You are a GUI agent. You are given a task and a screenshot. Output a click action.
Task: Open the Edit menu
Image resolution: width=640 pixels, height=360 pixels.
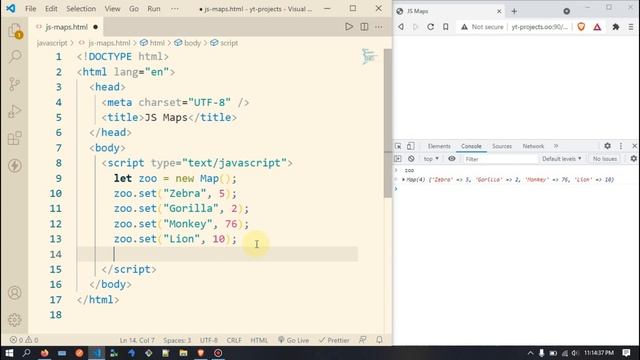(x=51, y=9)
